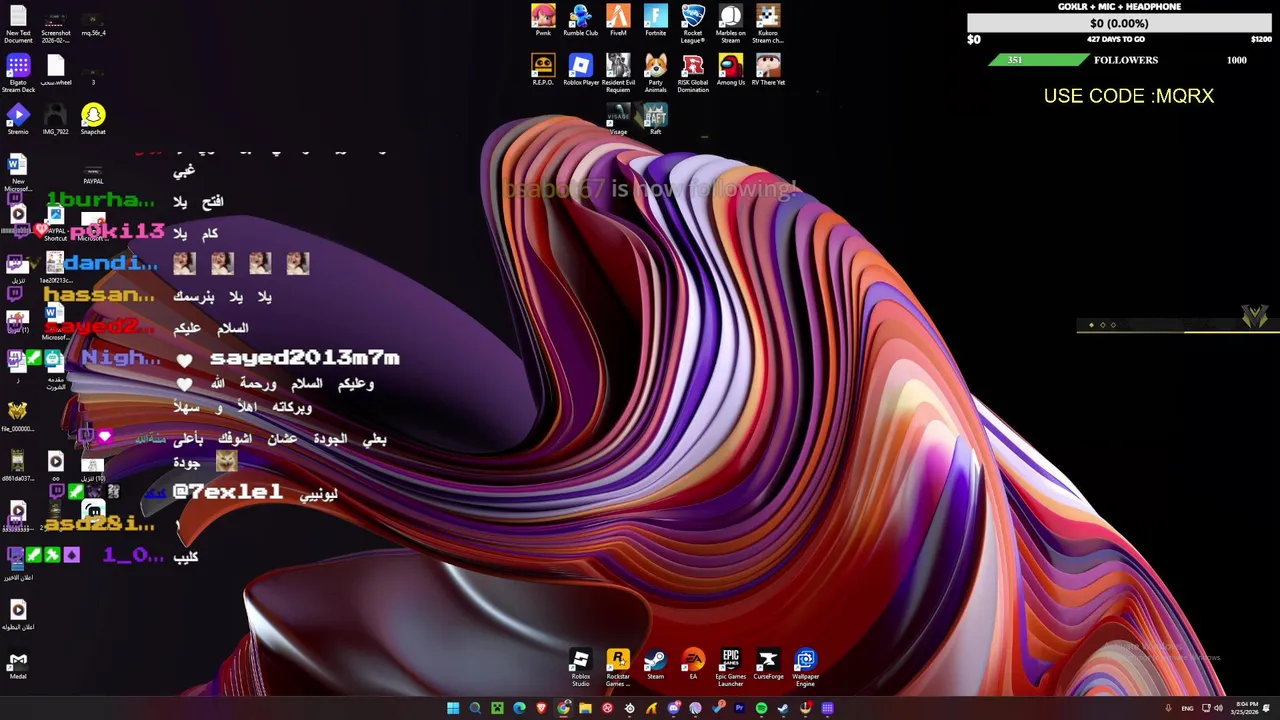Viewport: 1280px width, 720px height.
Task: Select the CurseForge desktop icon
Action: coord(768,665)
